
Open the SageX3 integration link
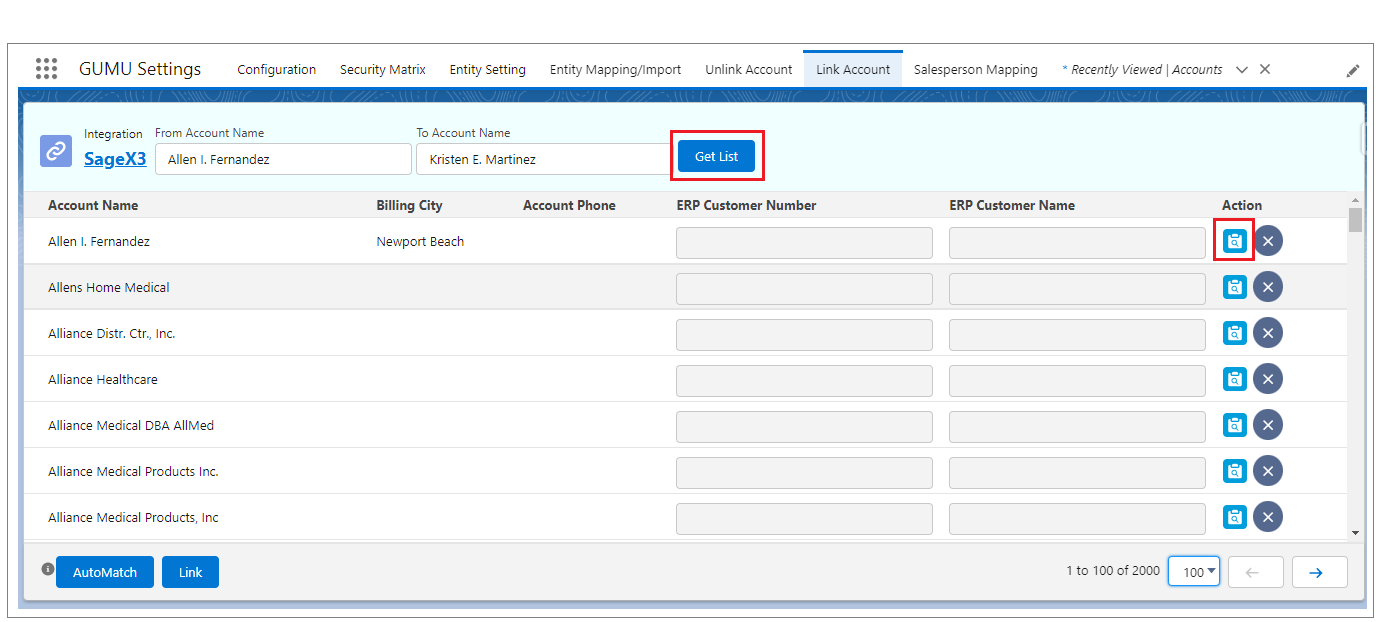click(x=115, y=158)
